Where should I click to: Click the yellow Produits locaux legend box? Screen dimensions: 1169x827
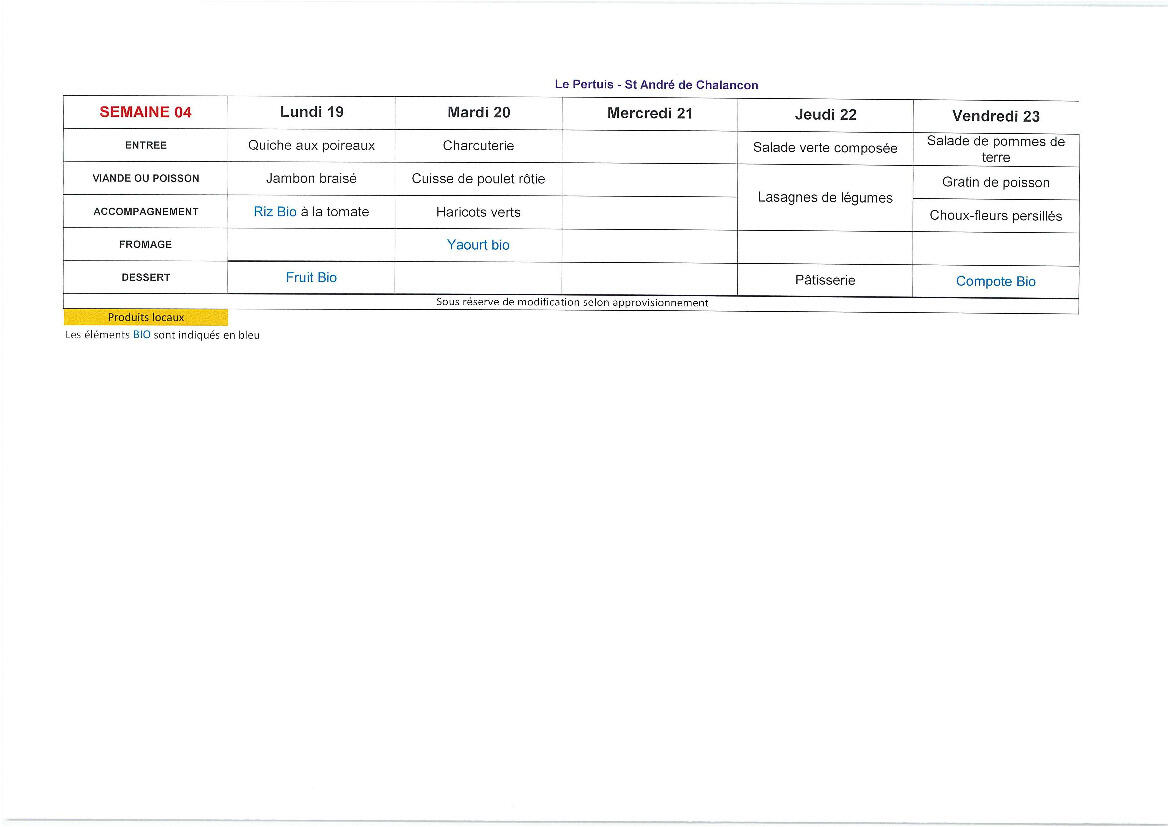(146, 317)
